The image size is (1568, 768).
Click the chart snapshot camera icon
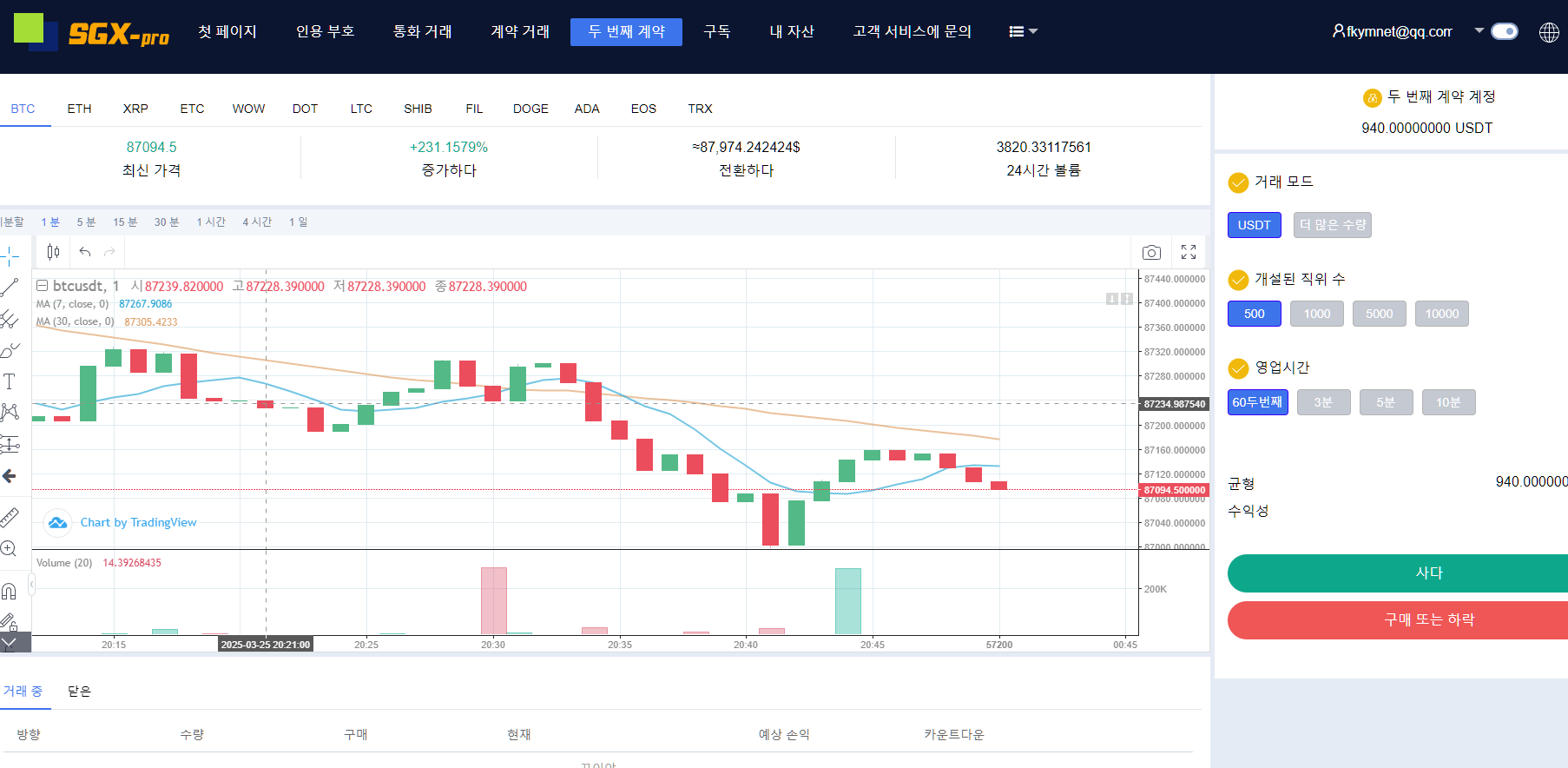(1151, 252)
